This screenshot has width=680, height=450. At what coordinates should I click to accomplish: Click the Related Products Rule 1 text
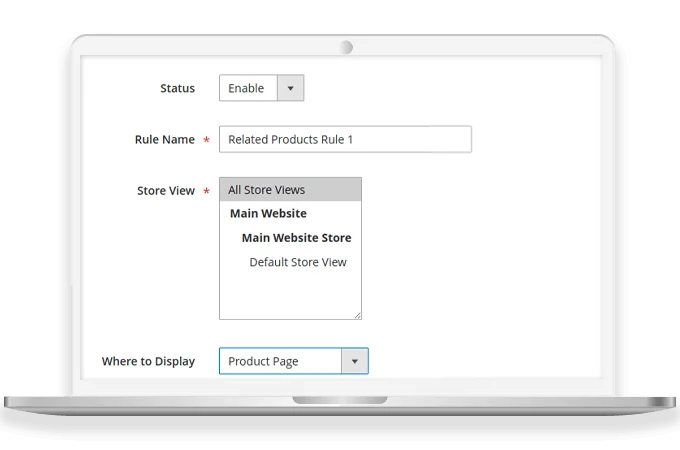pyautogui.click(x=290, y=139)
